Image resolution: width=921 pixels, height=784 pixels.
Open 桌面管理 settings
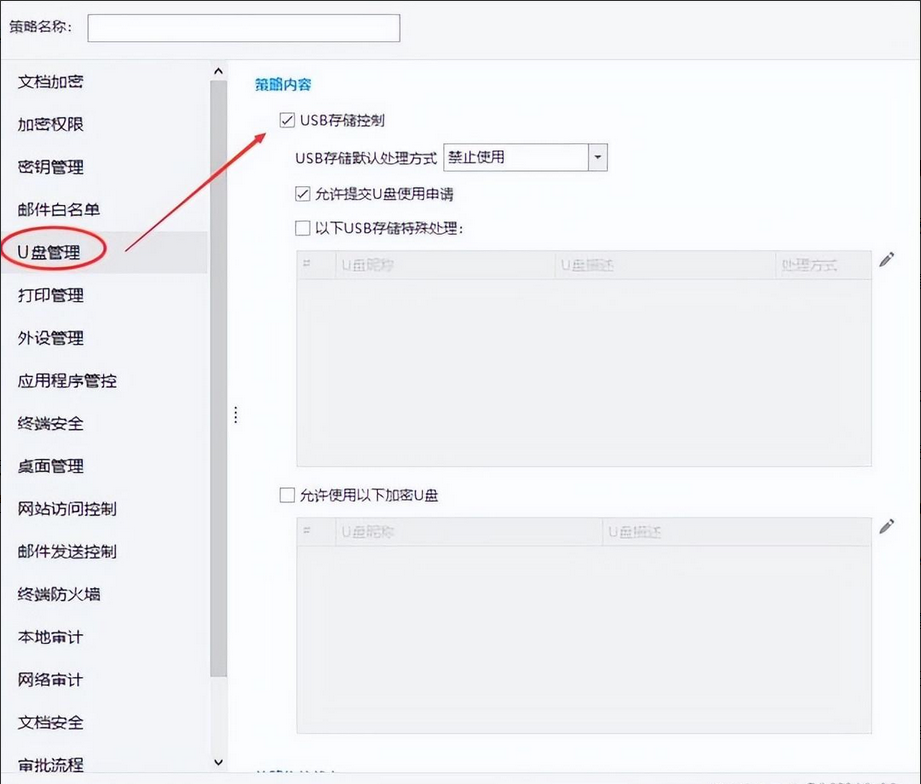click(51, 466)
